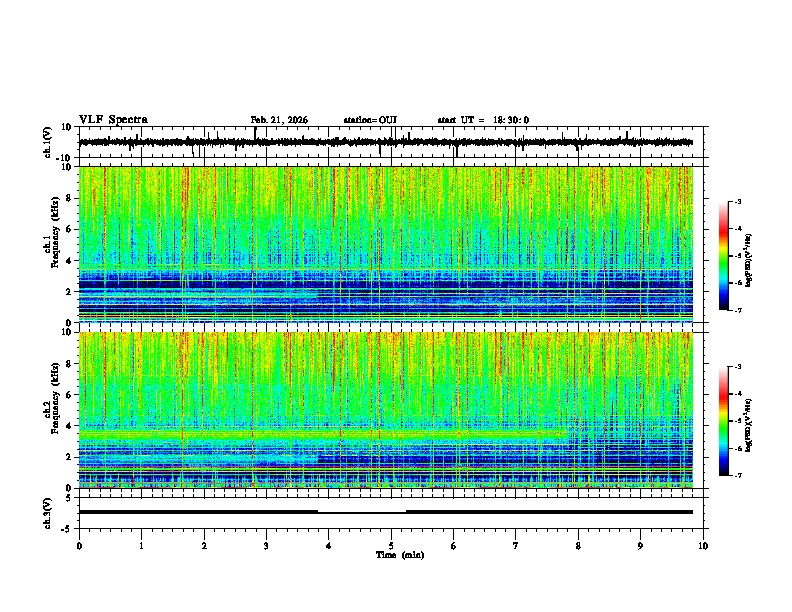Click the "0" tick on the time axis
The height and width of the screenshot is (612, 792).
[x=79, y=546]
